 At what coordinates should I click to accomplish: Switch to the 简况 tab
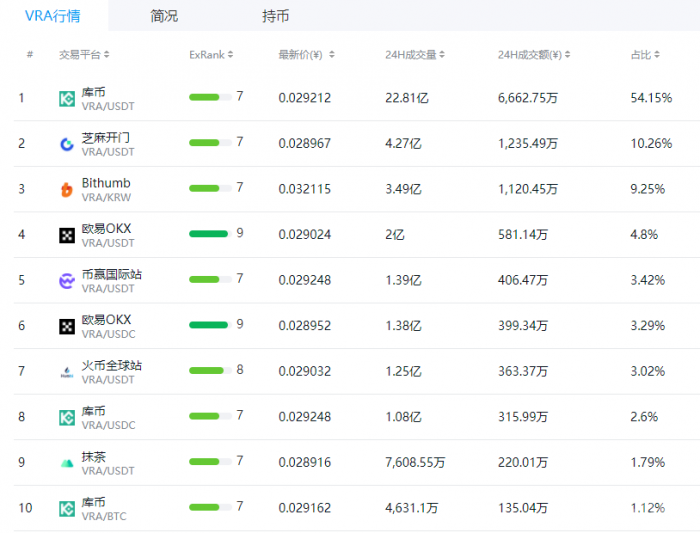164,16
